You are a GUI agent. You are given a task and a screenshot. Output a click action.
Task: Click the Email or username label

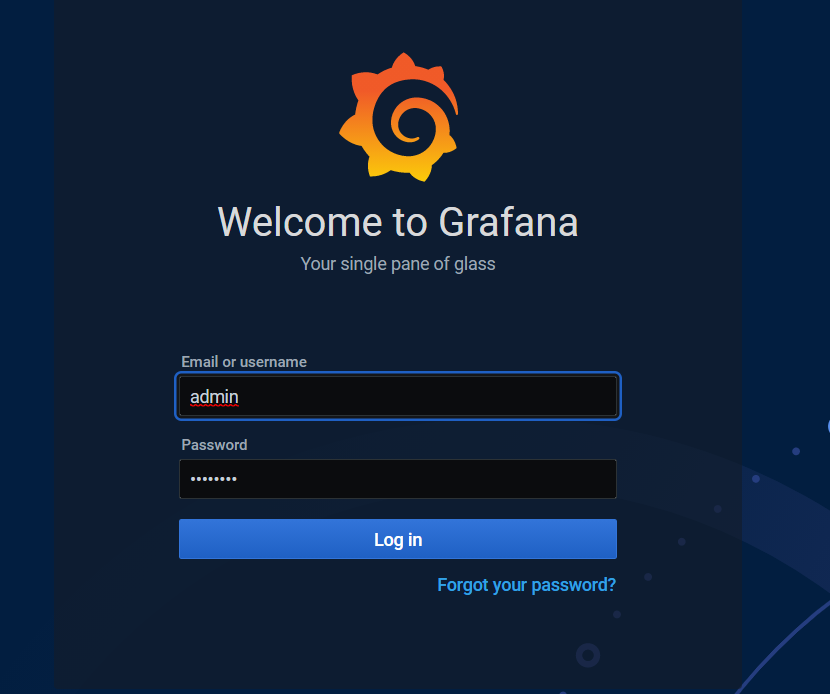(243, 362)
